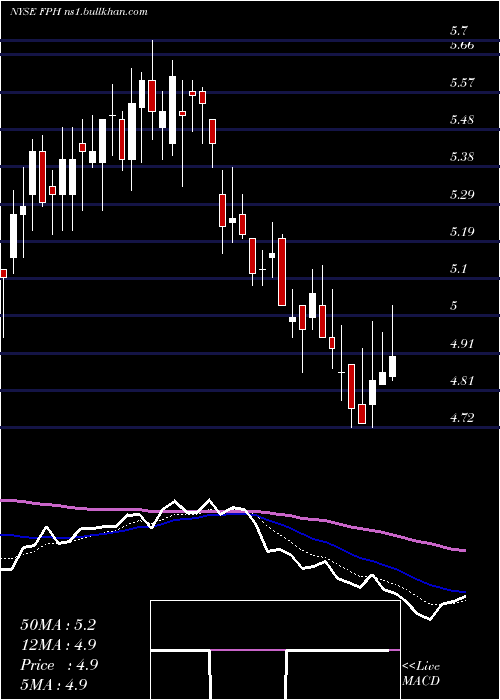The image size is (500, 700).
Task: Click the <<Live MACD label
Action: [x=421, y=673]
